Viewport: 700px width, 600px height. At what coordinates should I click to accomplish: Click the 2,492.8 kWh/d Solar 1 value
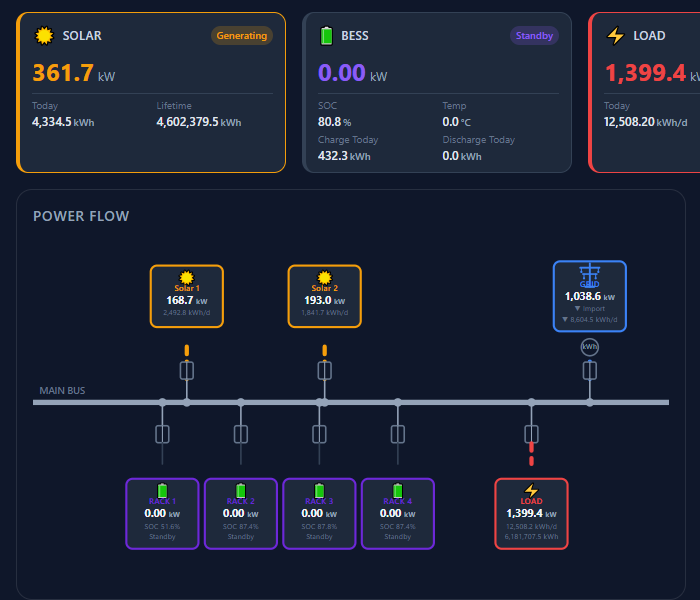[x=187, y=312]
